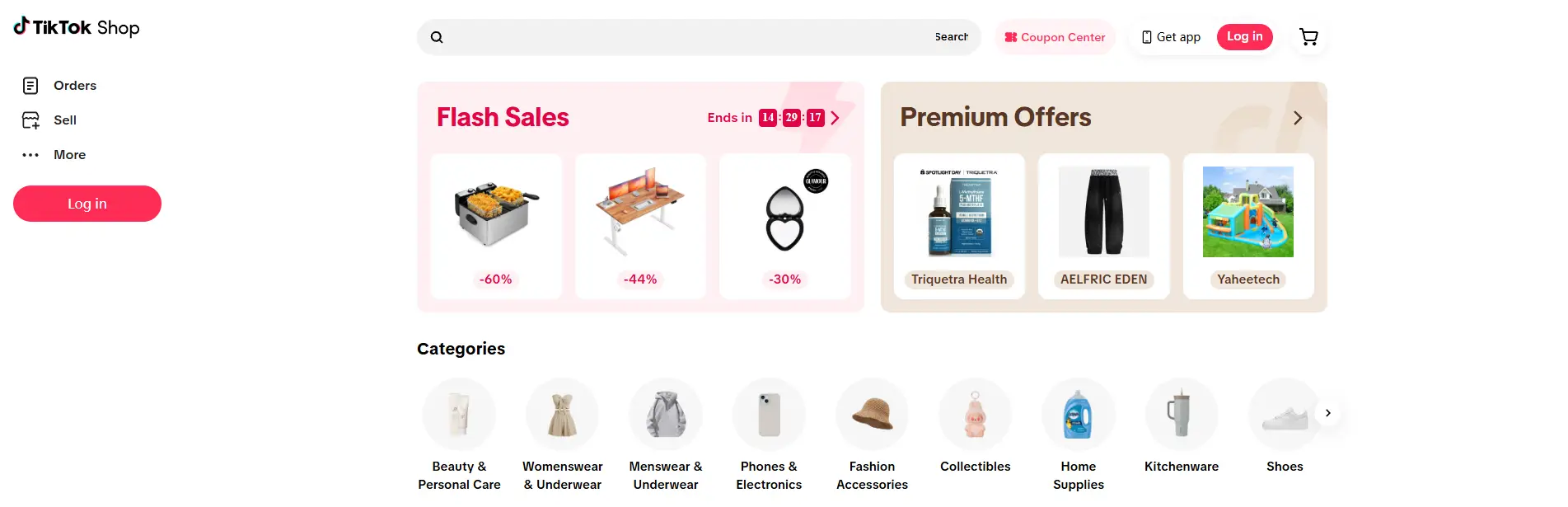The height and width of the screenshot is (507, 1568).
Task: Open the Coupon Center
Action: (x=1055, y=37)
